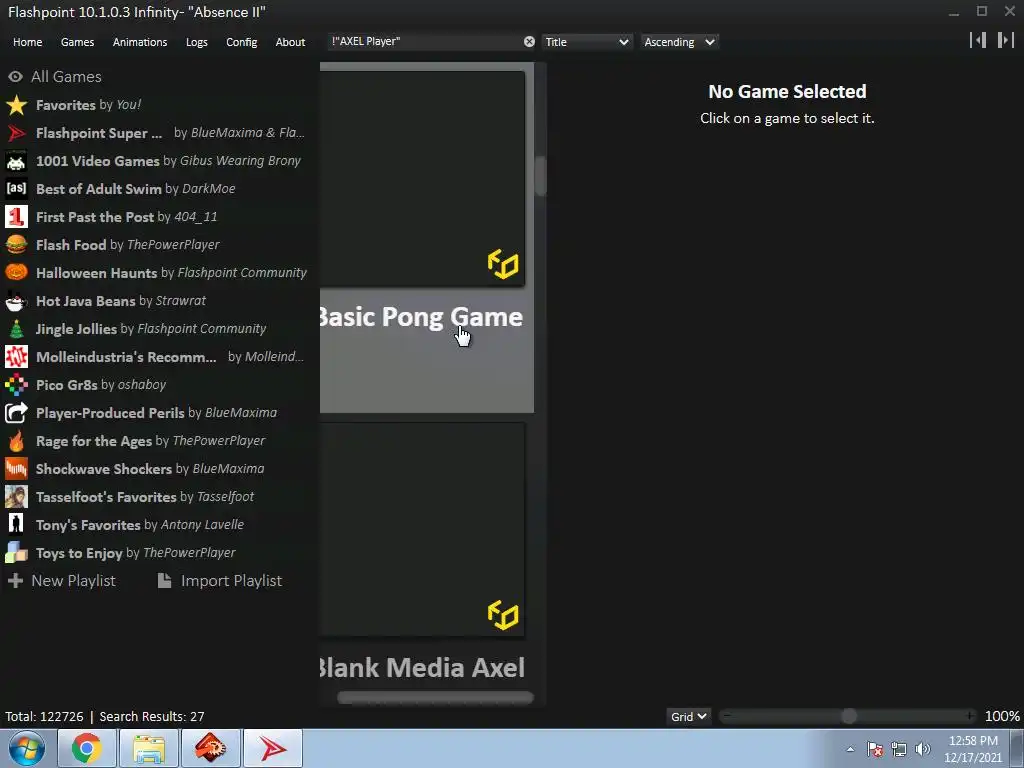The height and width of the screenshot is (768, 1024).
Task: Open the Games tab
Action: [x=77, y=42]
